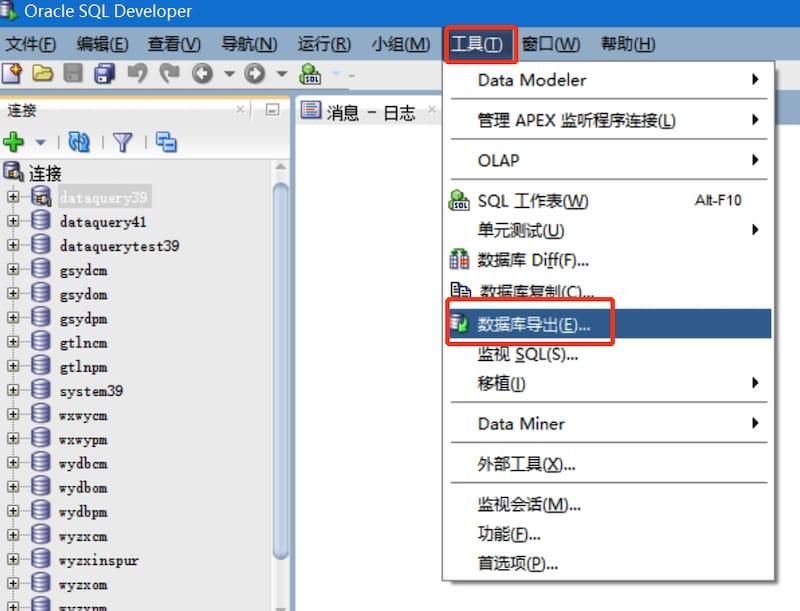Image resolution: width=800 pixels, height=611 pixels.
Task: Open dropdown next to new connection plus
Action: tap(40, 142)
